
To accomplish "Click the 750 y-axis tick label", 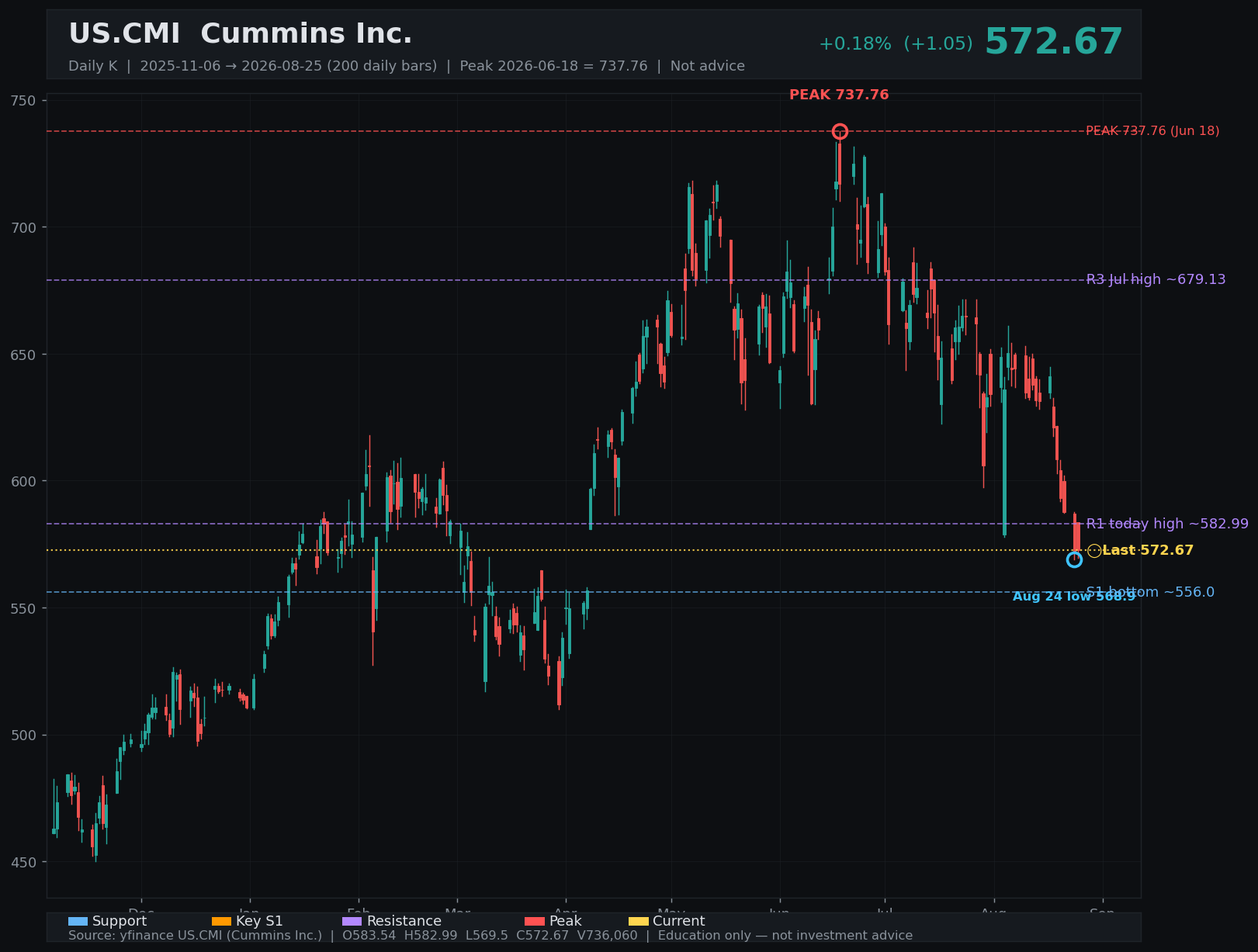I will (x=23, y=101).
